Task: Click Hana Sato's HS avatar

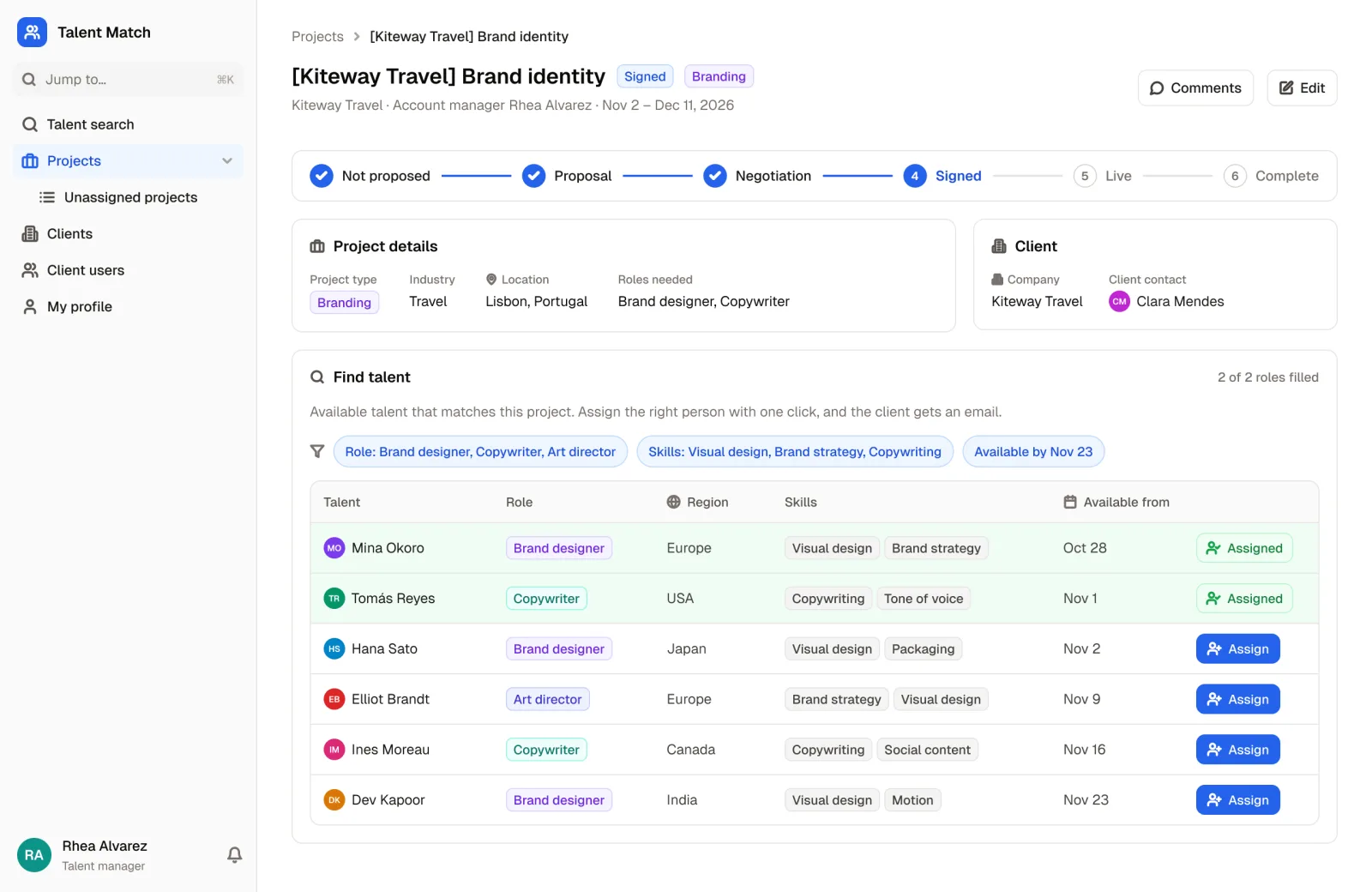Action: pyautogui.click(x=334, y=649)
